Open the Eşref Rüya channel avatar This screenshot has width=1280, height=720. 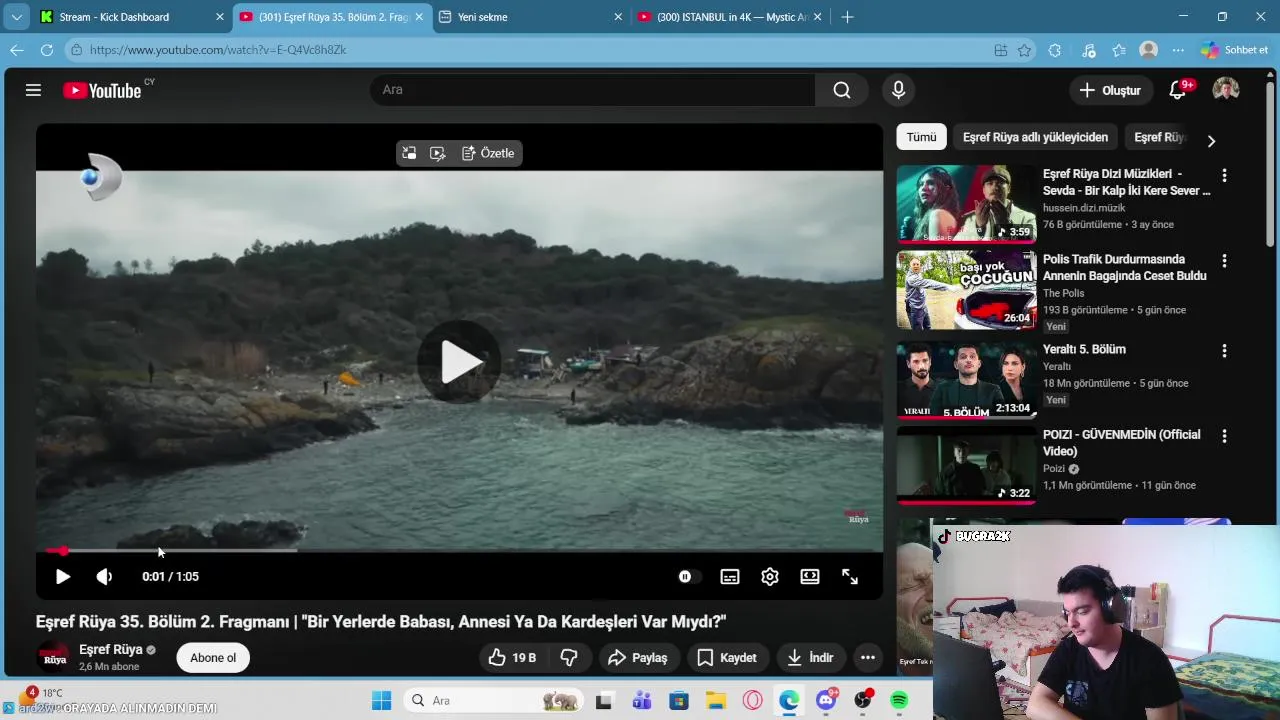[54, 657]
